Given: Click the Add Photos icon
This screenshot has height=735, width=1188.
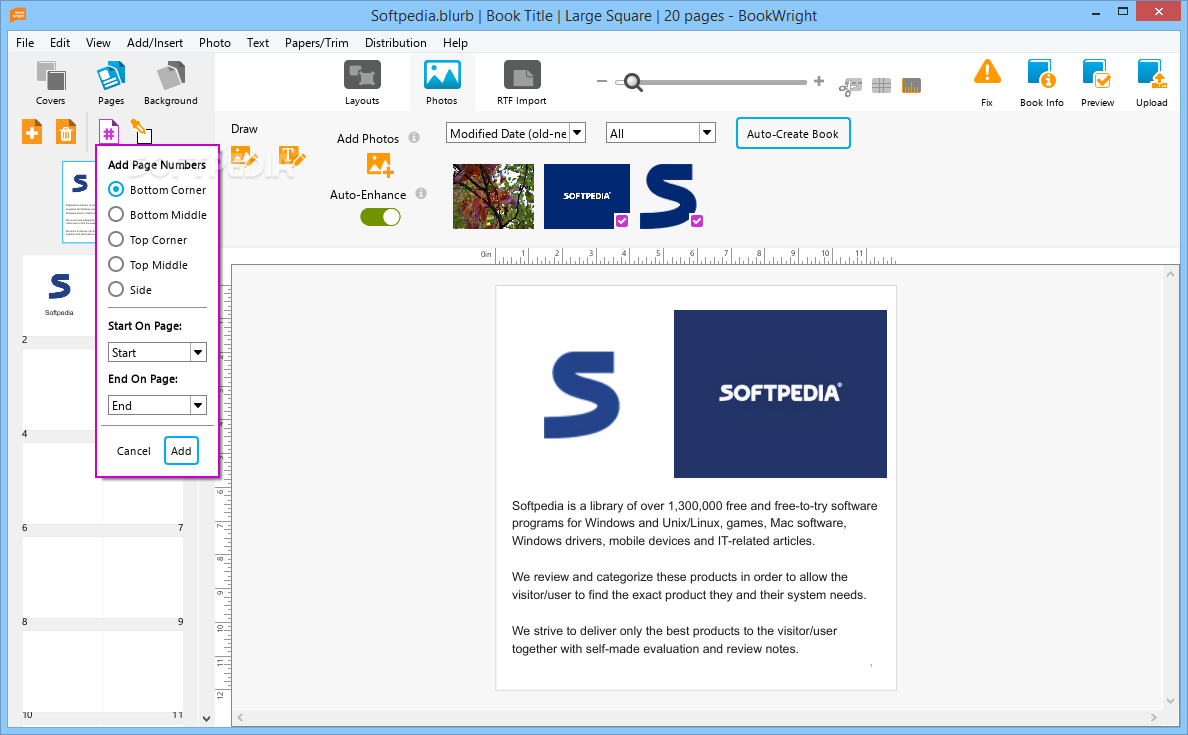Looking at the screenshot, I should tap(380, 164).
